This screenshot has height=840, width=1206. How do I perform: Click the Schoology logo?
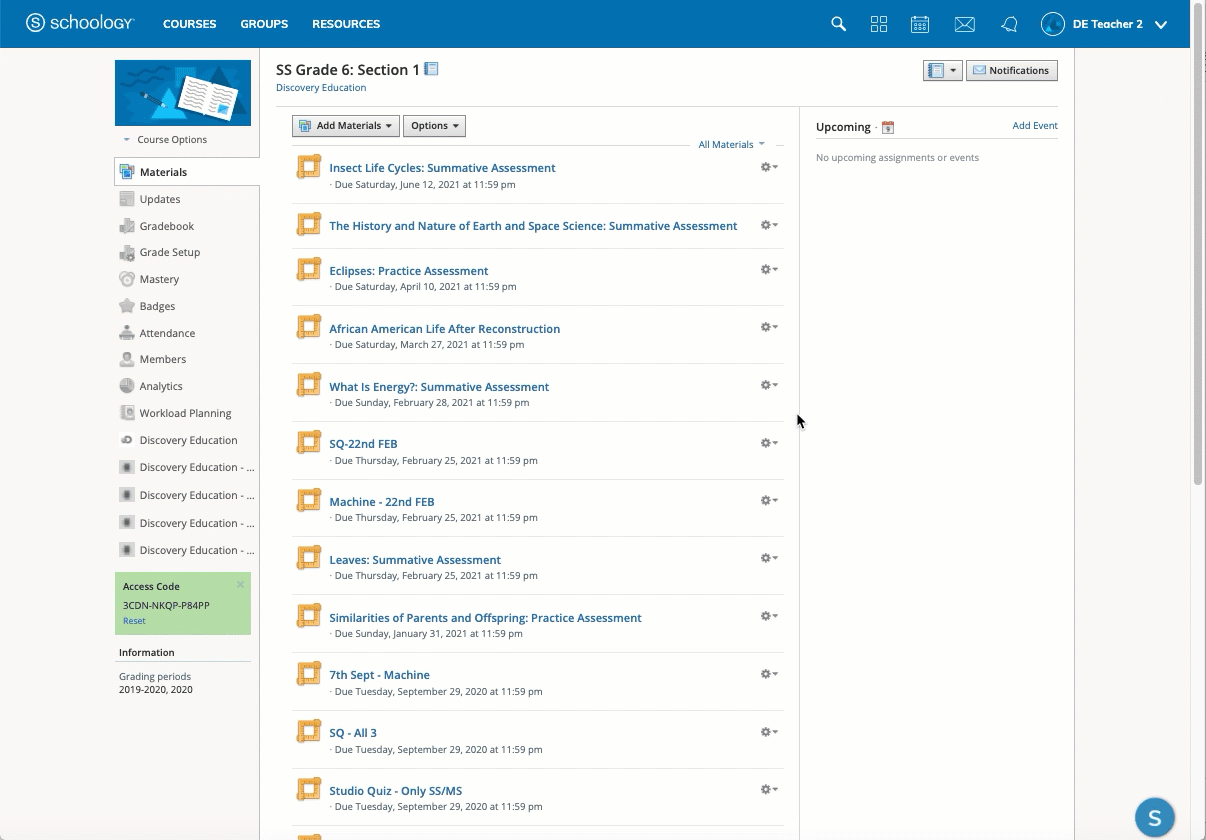[80, 23]
